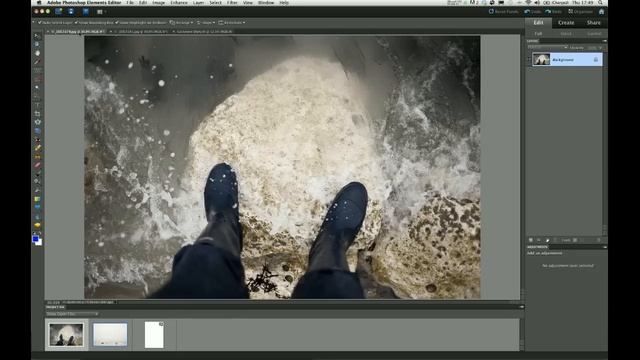
Task: Select the Paint Bucket tool
Action: click(37, 191)
